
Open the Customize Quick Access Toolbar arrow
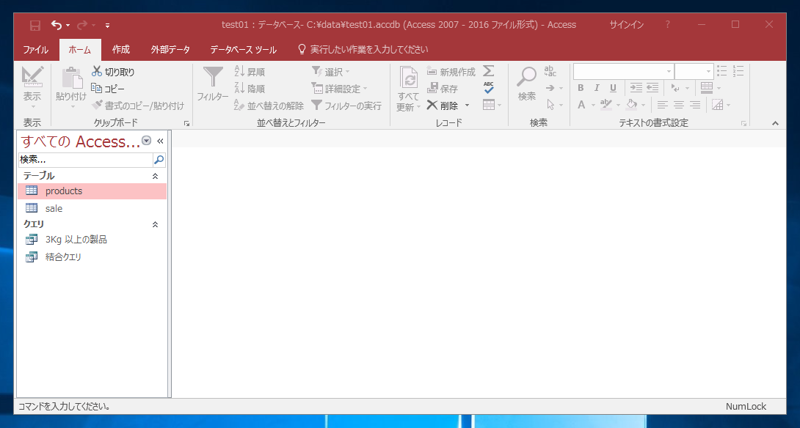point(108,25)
